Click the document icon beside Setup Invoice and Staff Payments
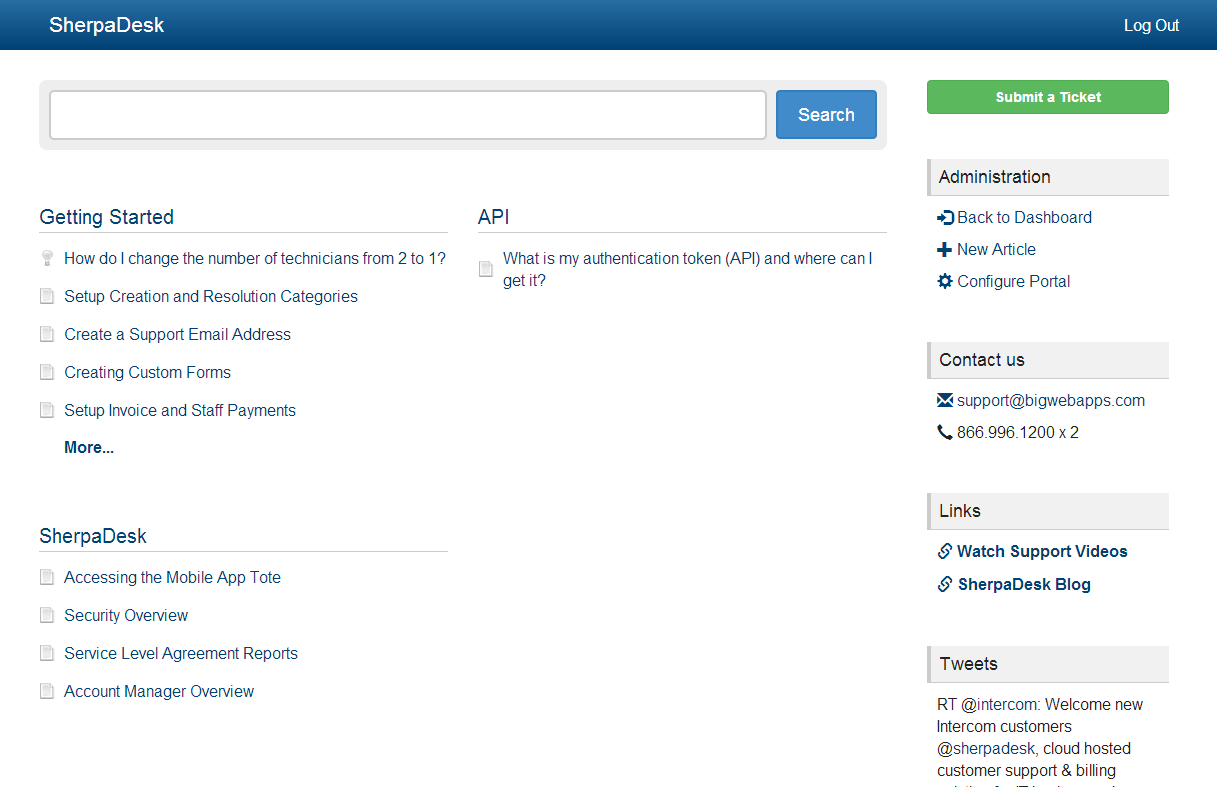Image resolution: width=1217 pixels, height=787 pixels. (x=47, y=410)
